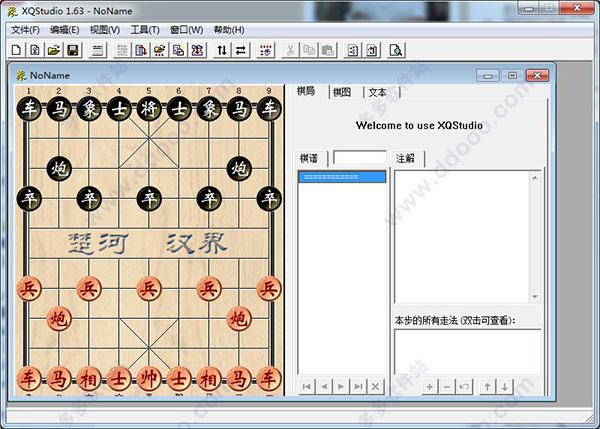Open the 视图(V) menu
Viewport: 600px width, 429px height.
pyautogui.click(x=105, y=30)
